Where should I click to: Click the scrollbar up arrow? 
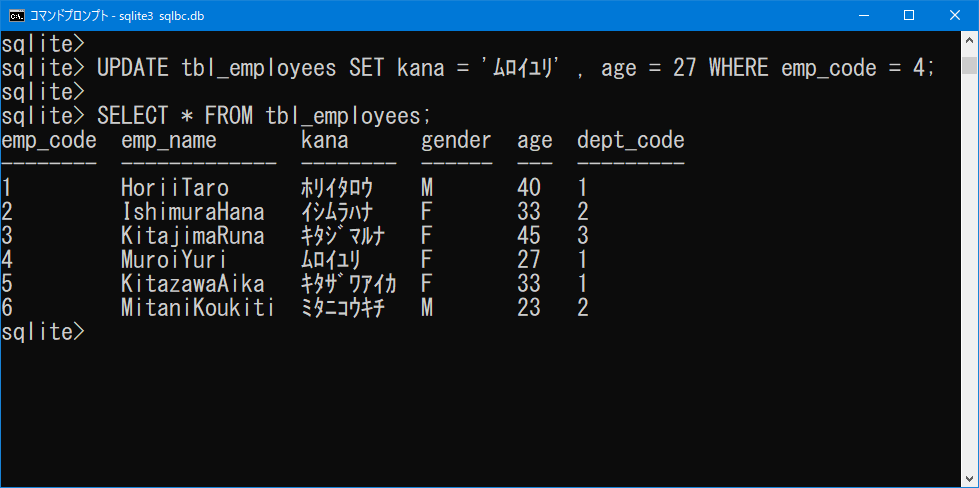pos(968,39)
